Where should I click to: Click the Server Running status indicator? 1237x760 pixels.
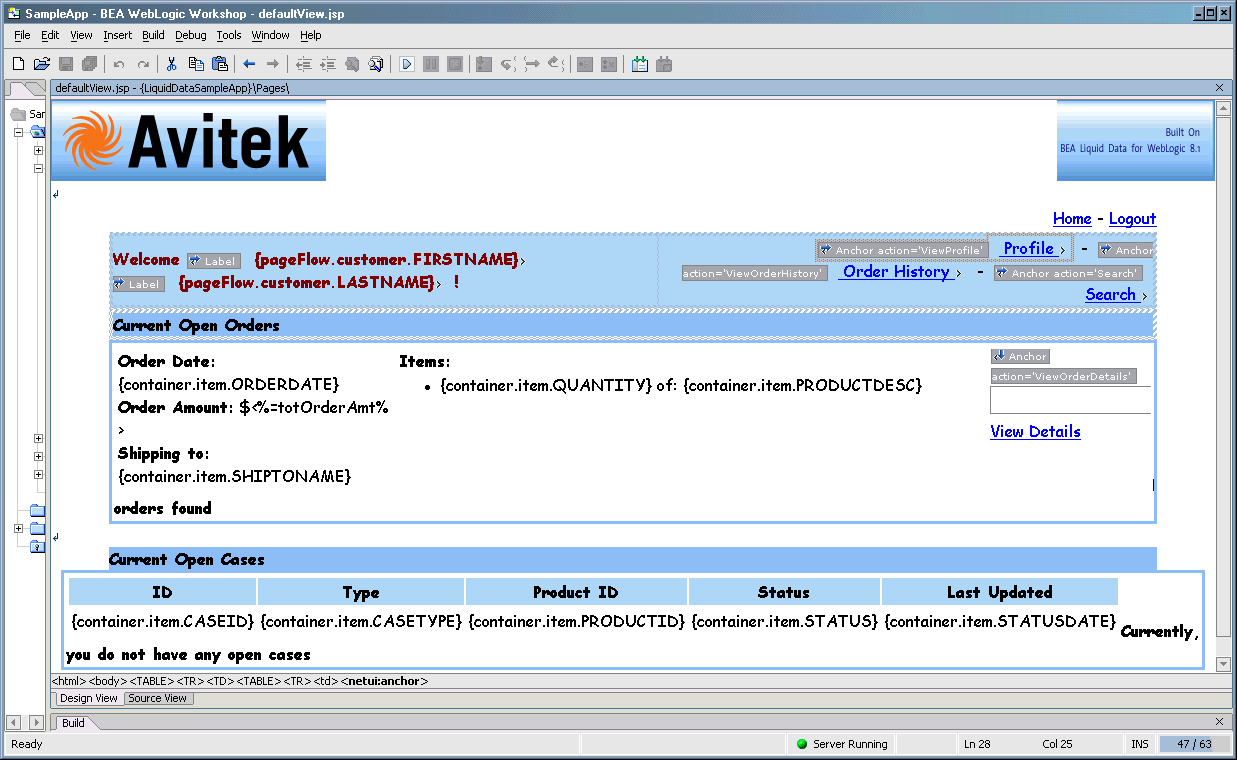(x=842, y=744)
